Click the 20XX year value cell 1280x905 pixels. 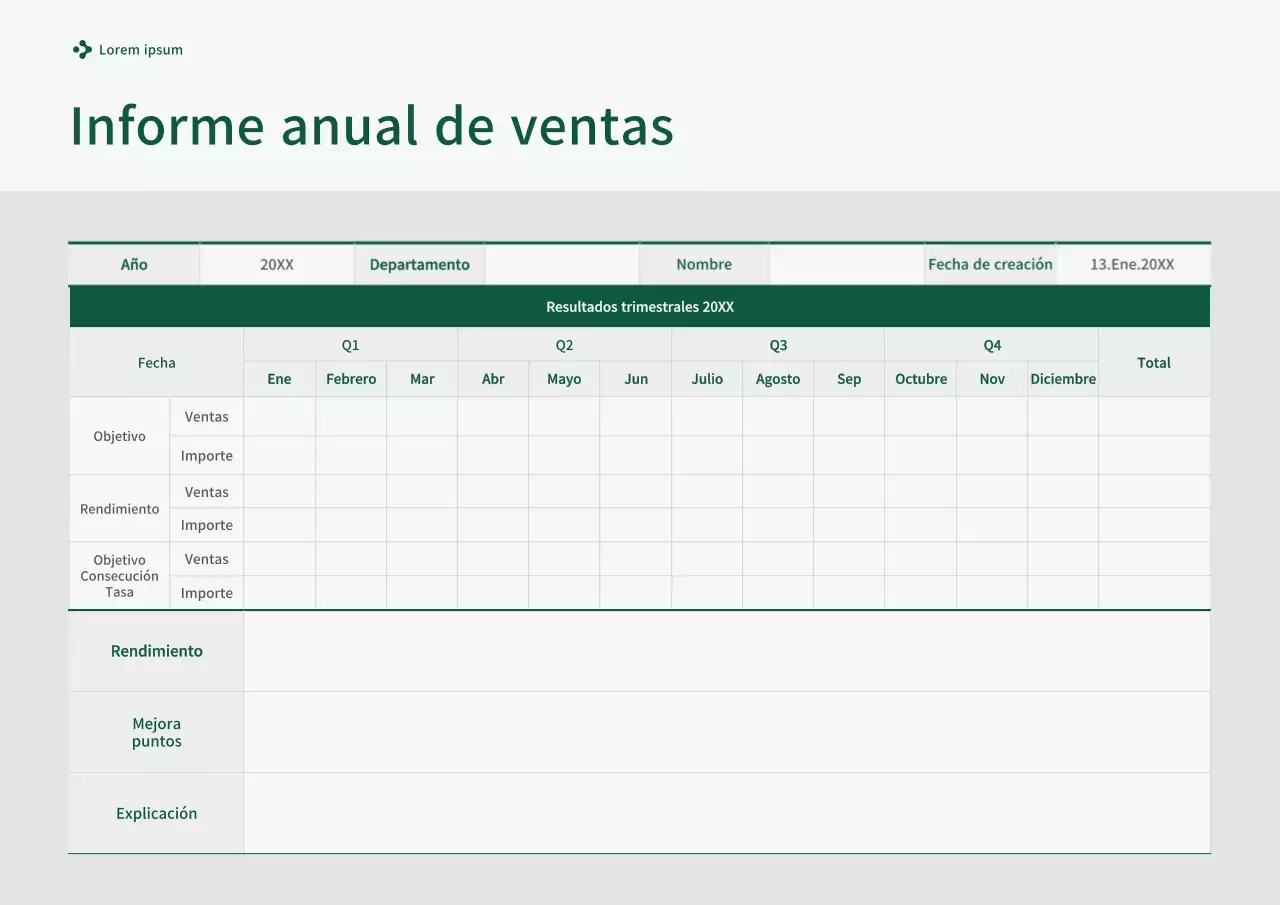point(276,264)
